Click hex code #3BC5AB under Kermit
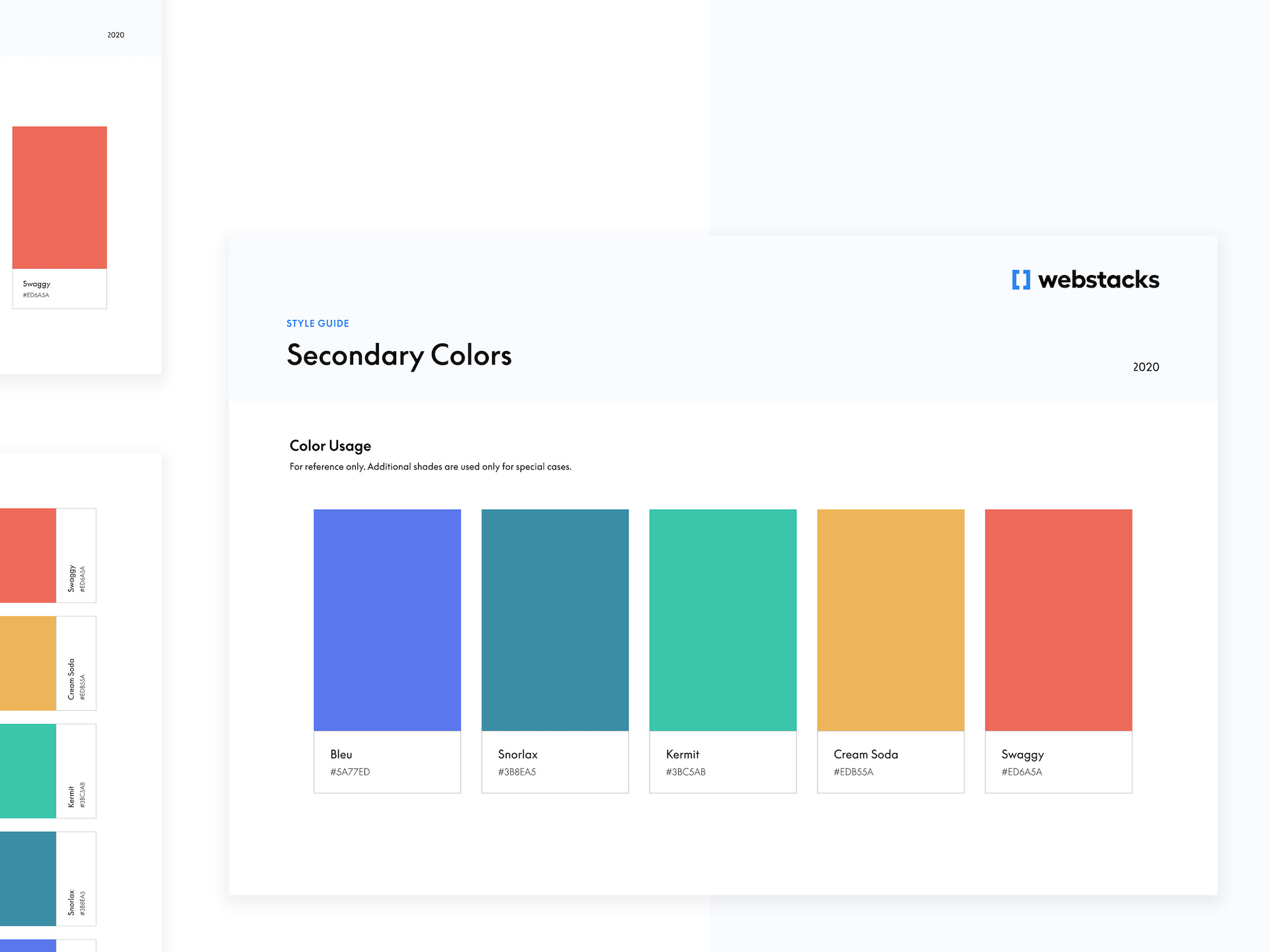1270x952 pixels. 686,771
